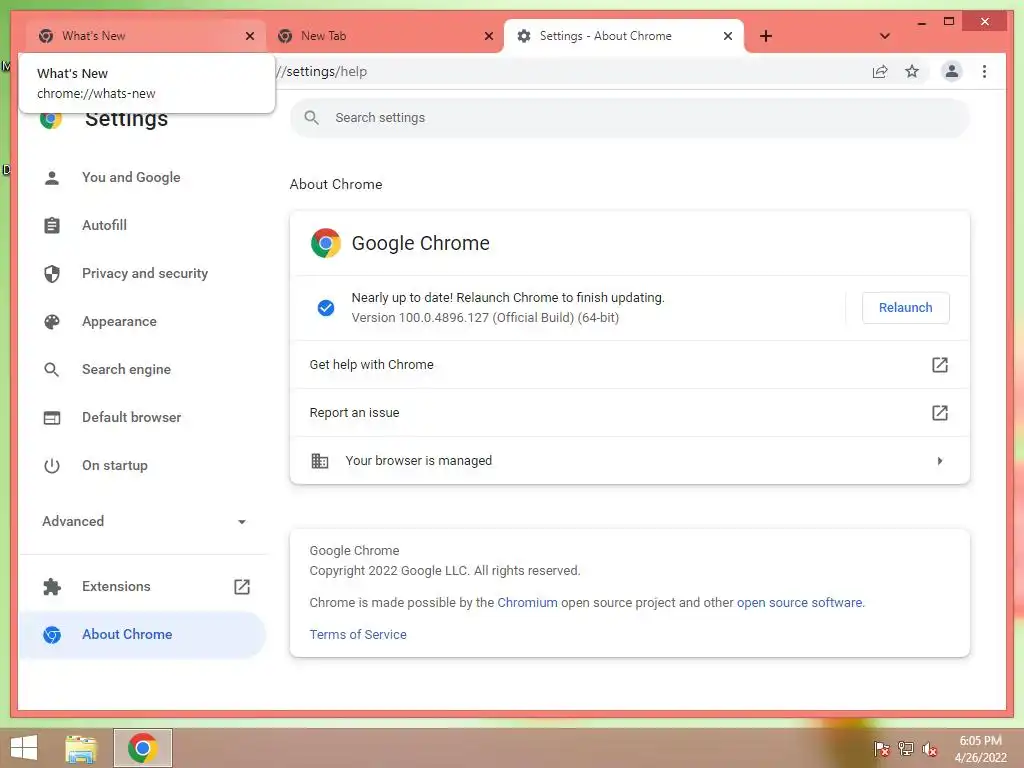Click the search magnifier icon in settings

(x=312, y=118)
